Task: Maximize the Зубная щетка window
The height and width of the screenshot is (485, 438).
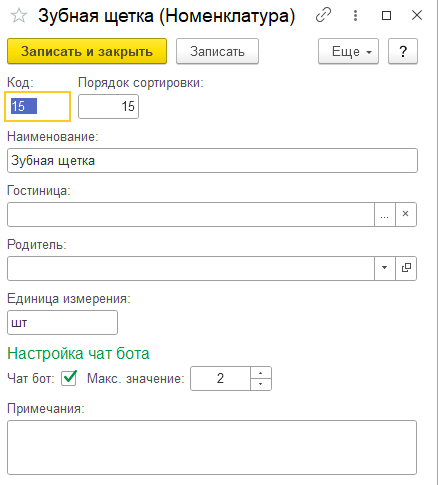Action: click(386, 15)
